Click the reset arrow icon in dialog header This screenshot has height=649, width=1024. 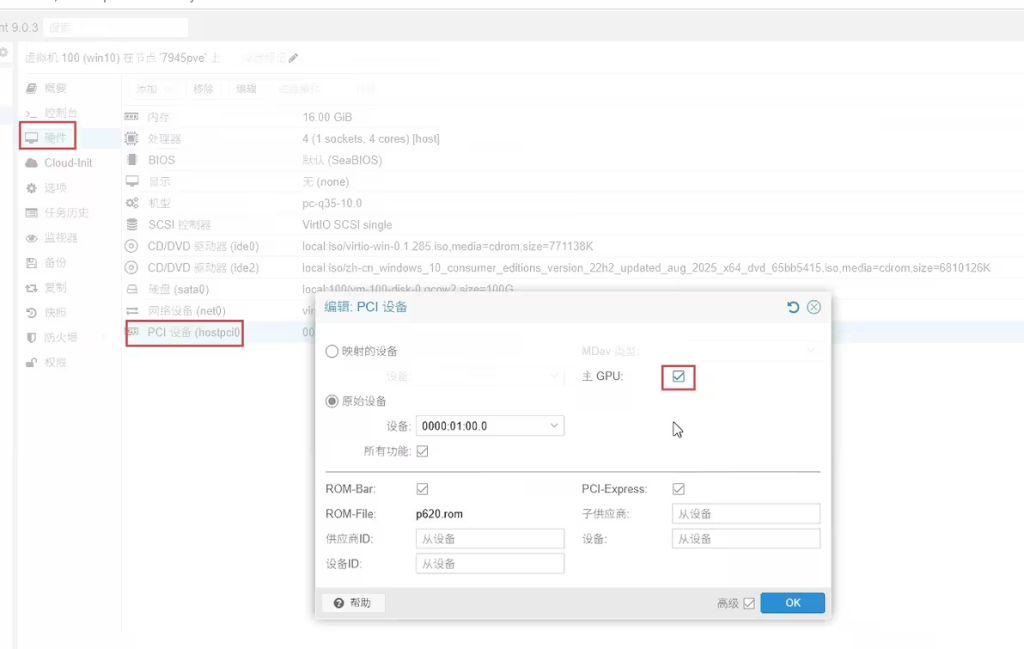point(793,307)
